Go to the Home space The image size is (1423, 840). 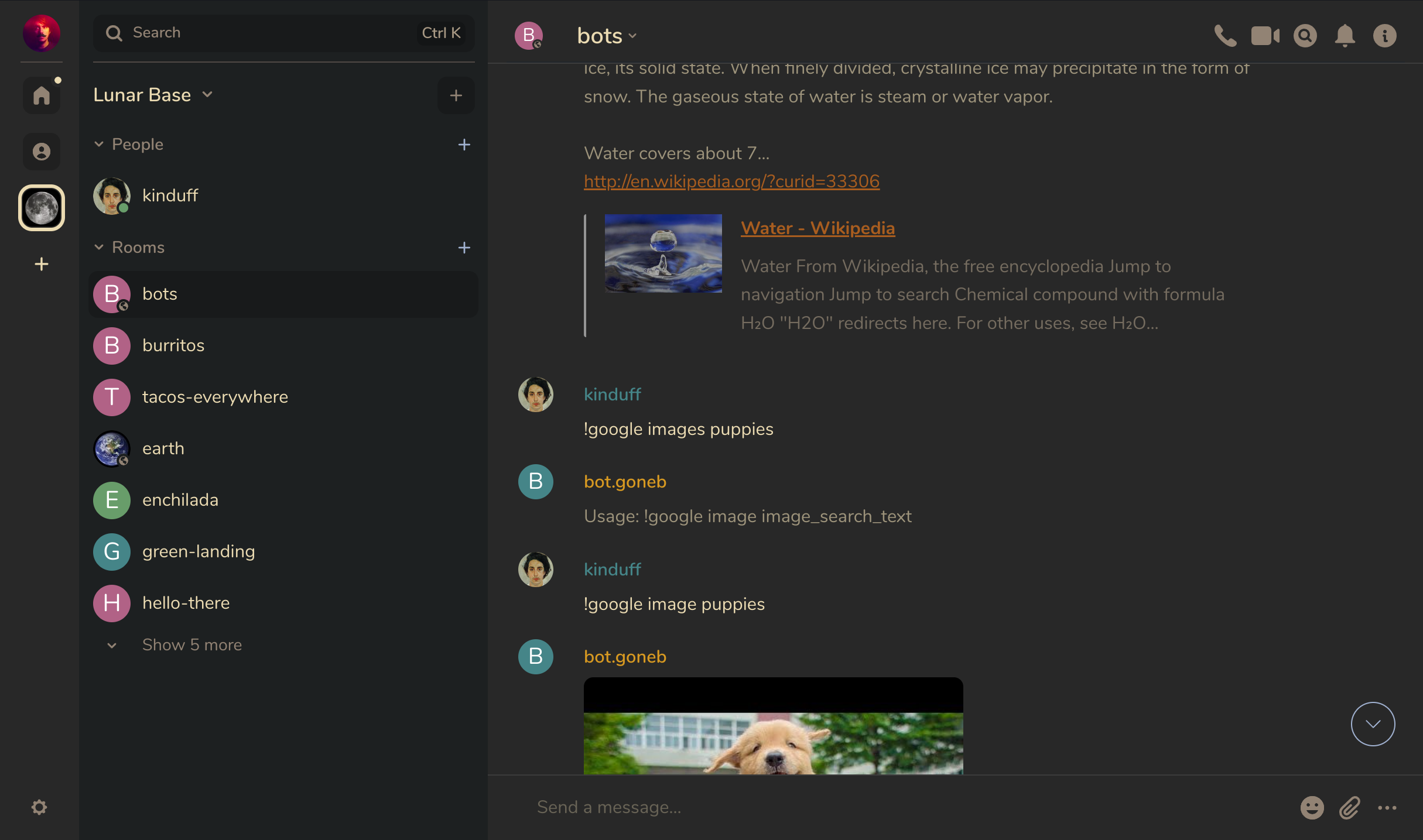pos(42,95)
